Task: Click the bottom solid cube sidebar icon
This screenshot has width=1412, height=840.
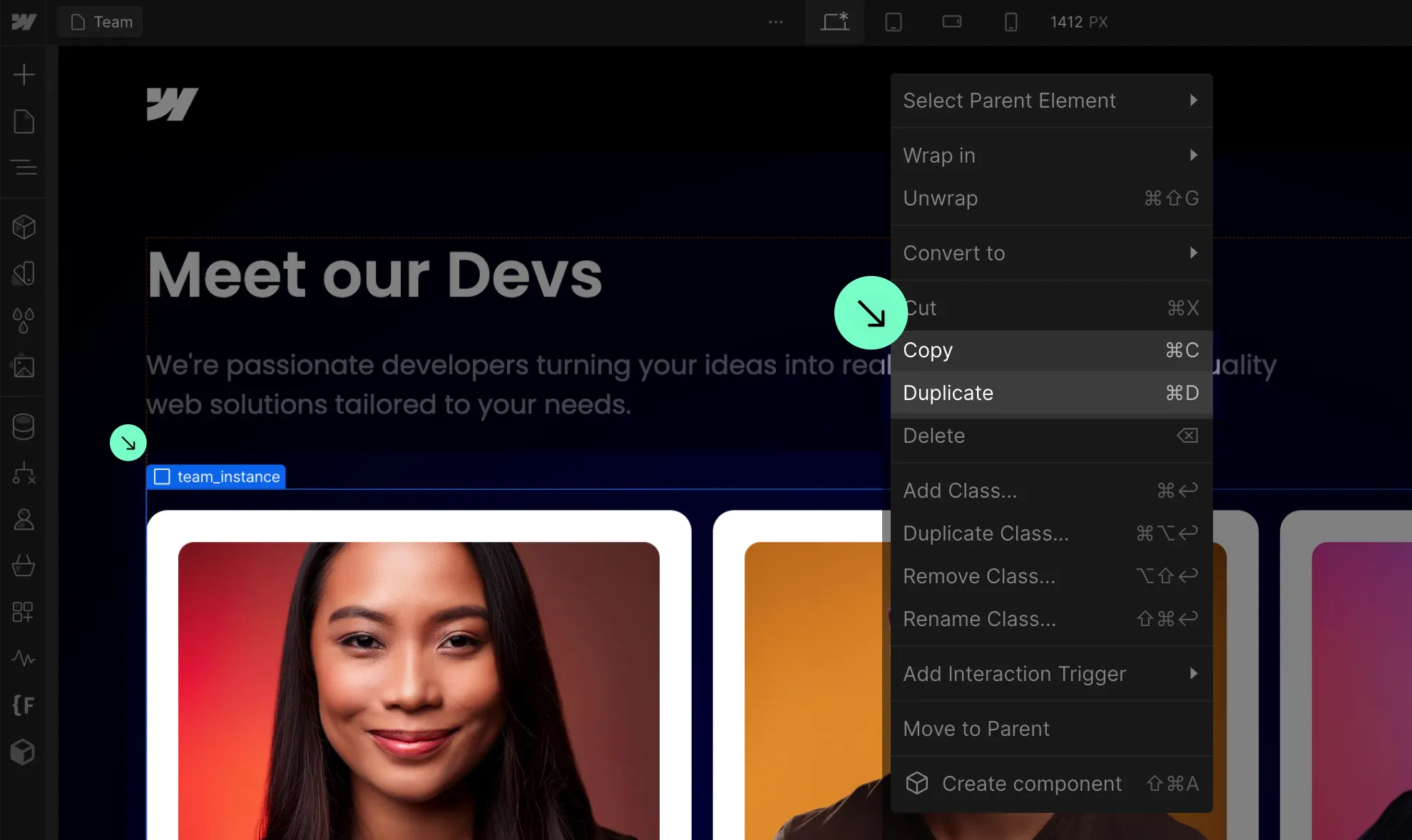Action: tap(24, 752)
